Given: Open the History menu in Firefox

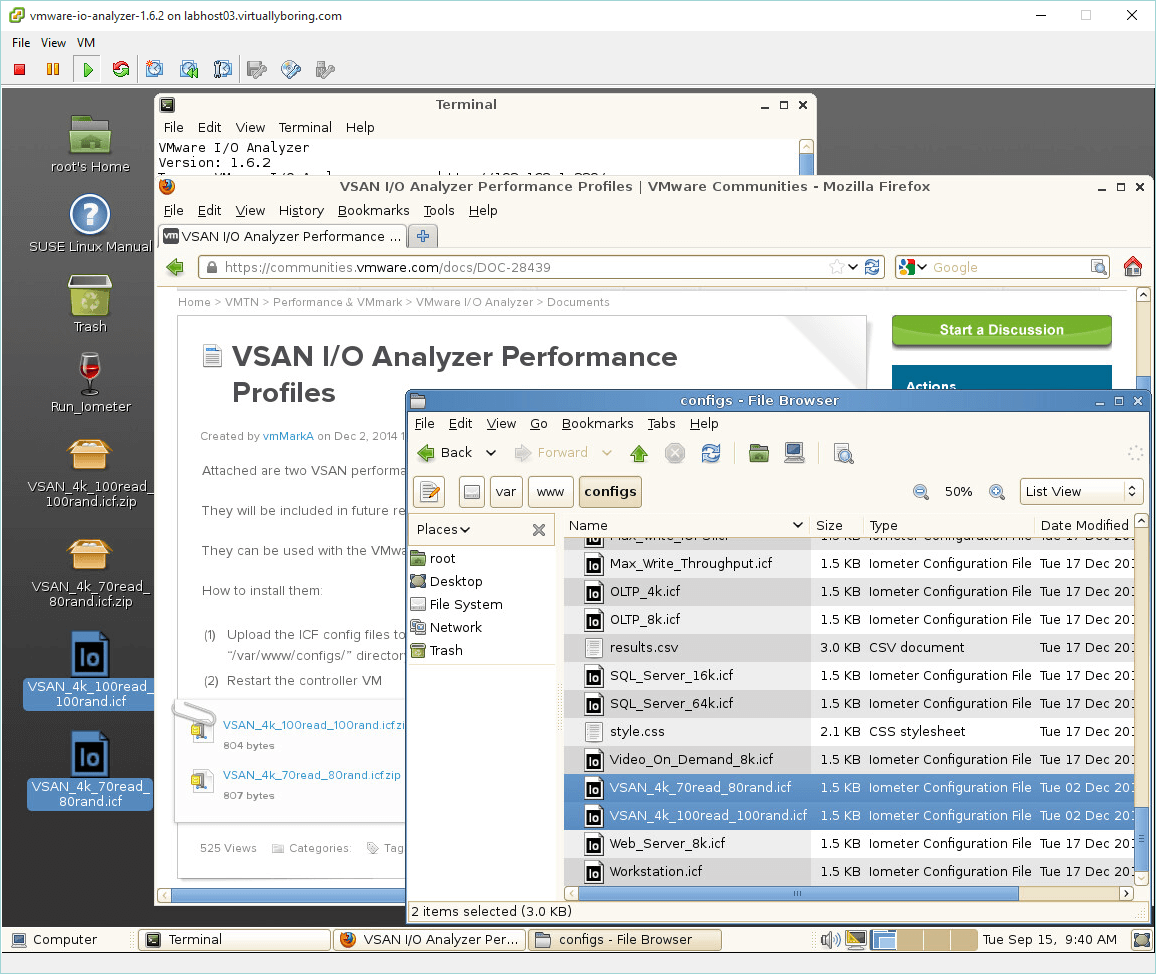Looking at the screenshot, I should click(x=301, y=210).
